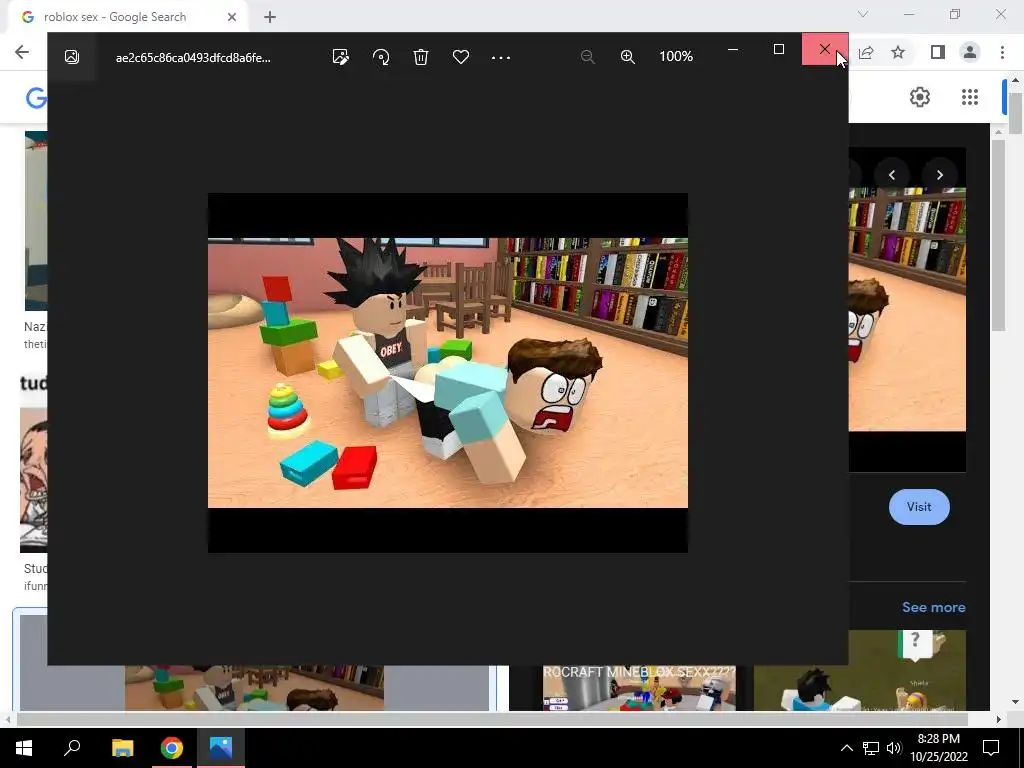Screen dimensions: 1024x768
Task: Bookmark this page with the star icon
Action: (898, 52)
